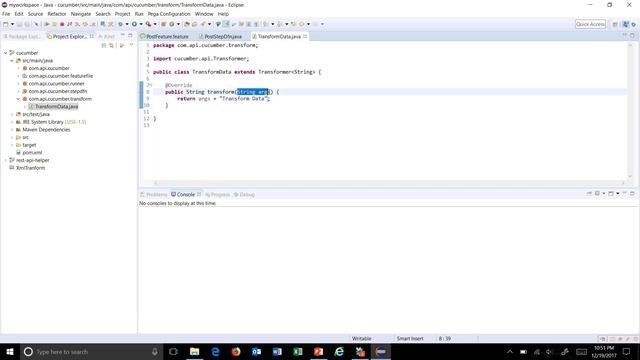Minimize the Project Explorer panel
Screen dimensions: 640x360
pos(122,36)
